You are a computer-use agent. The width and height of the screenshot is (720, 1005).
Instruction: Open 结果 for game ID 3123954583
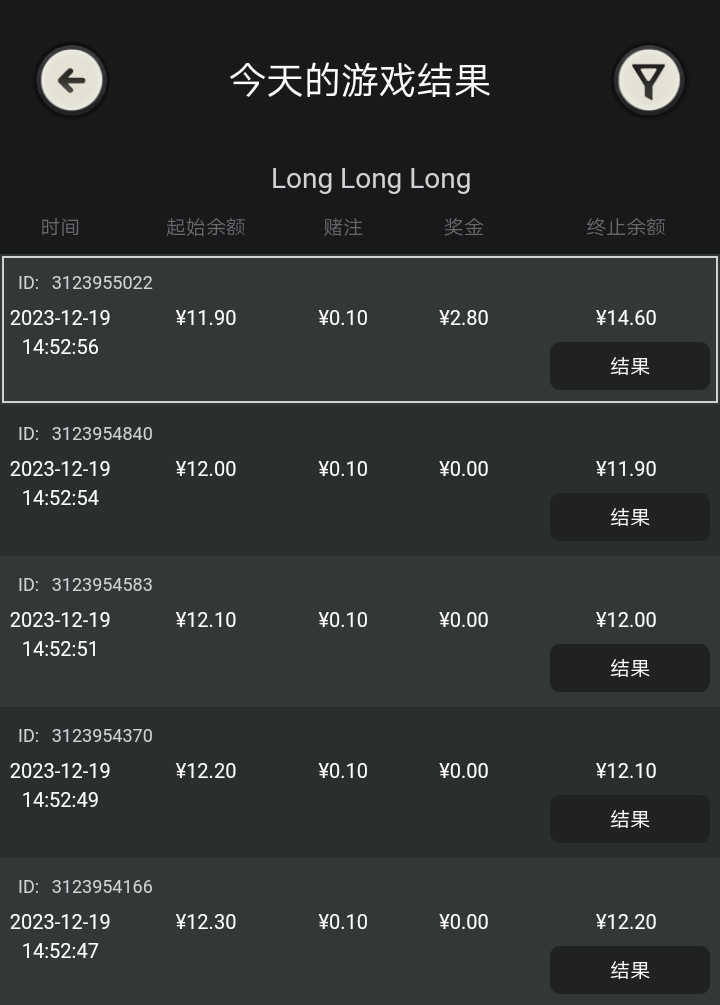coord(630,668)
